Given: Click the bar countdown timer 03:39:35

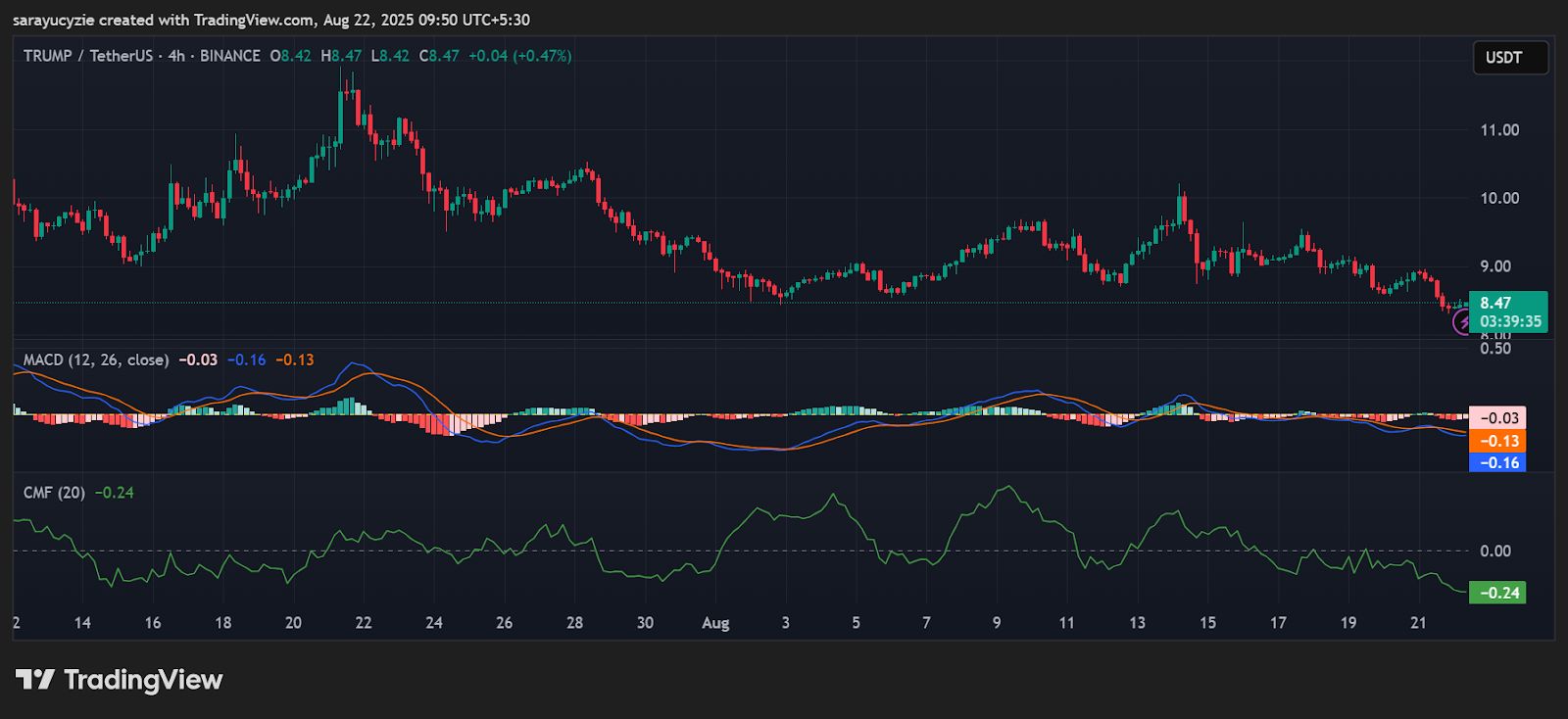Looking at the screenshot, I should point(1510,321).
